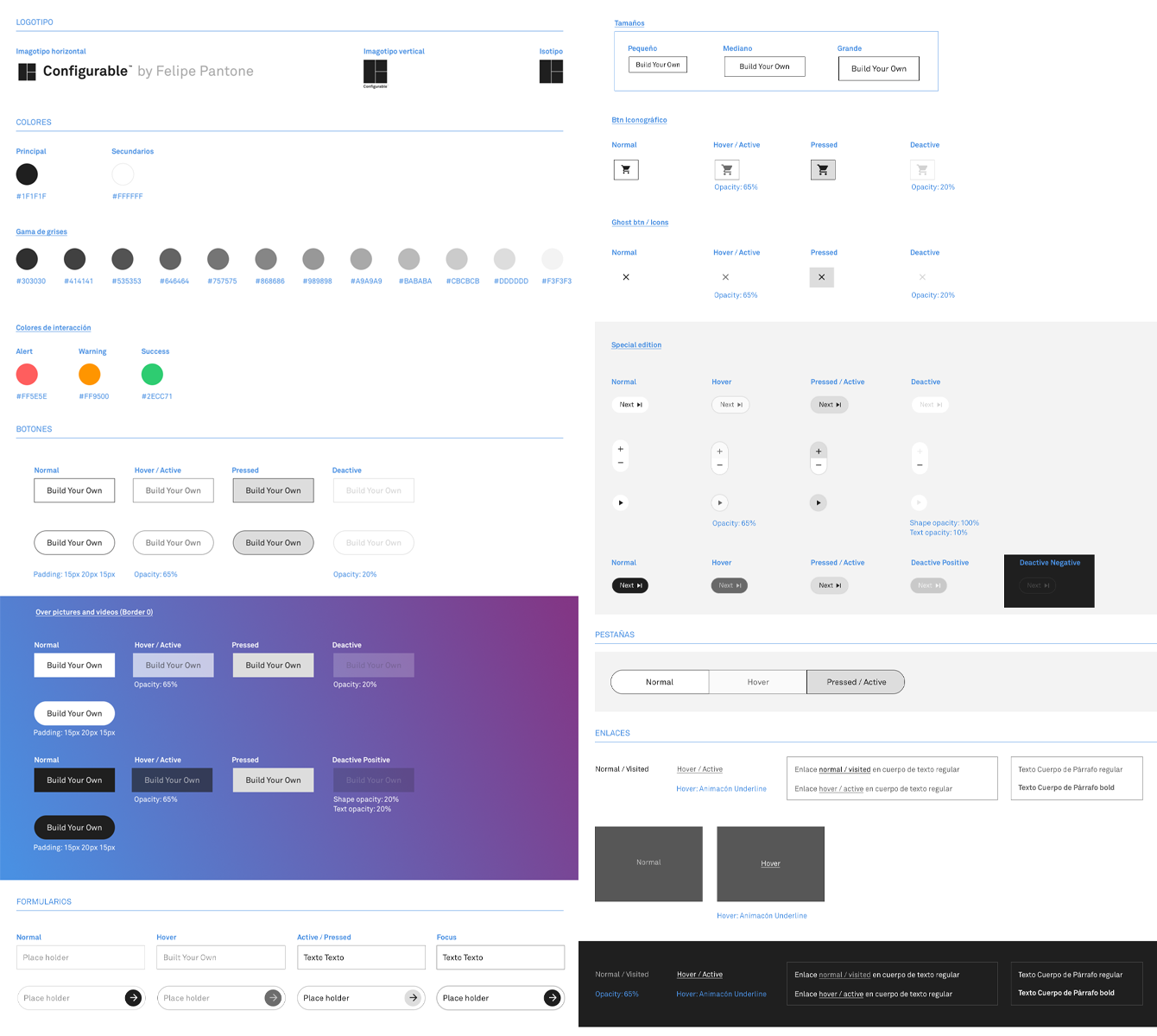The image size is (1157, 1036).
Task: Click the shopping cart icon in Normal state
Action: 626,169
